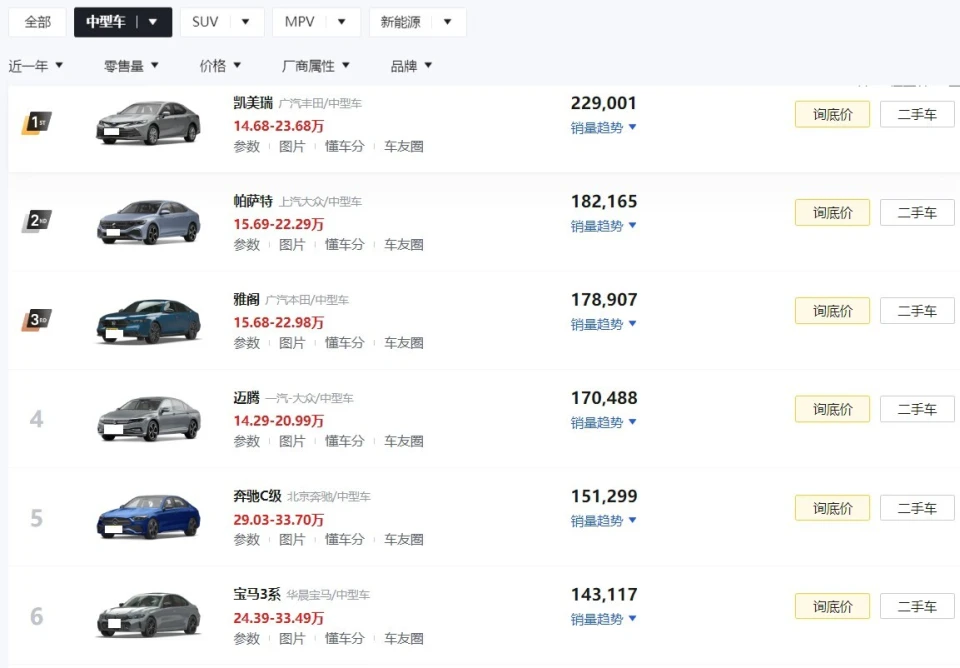Image resolution: width=960 pixels, height=668 pixels.
Task: Expand the SUV category dropdown
Action: pos(245,22)
